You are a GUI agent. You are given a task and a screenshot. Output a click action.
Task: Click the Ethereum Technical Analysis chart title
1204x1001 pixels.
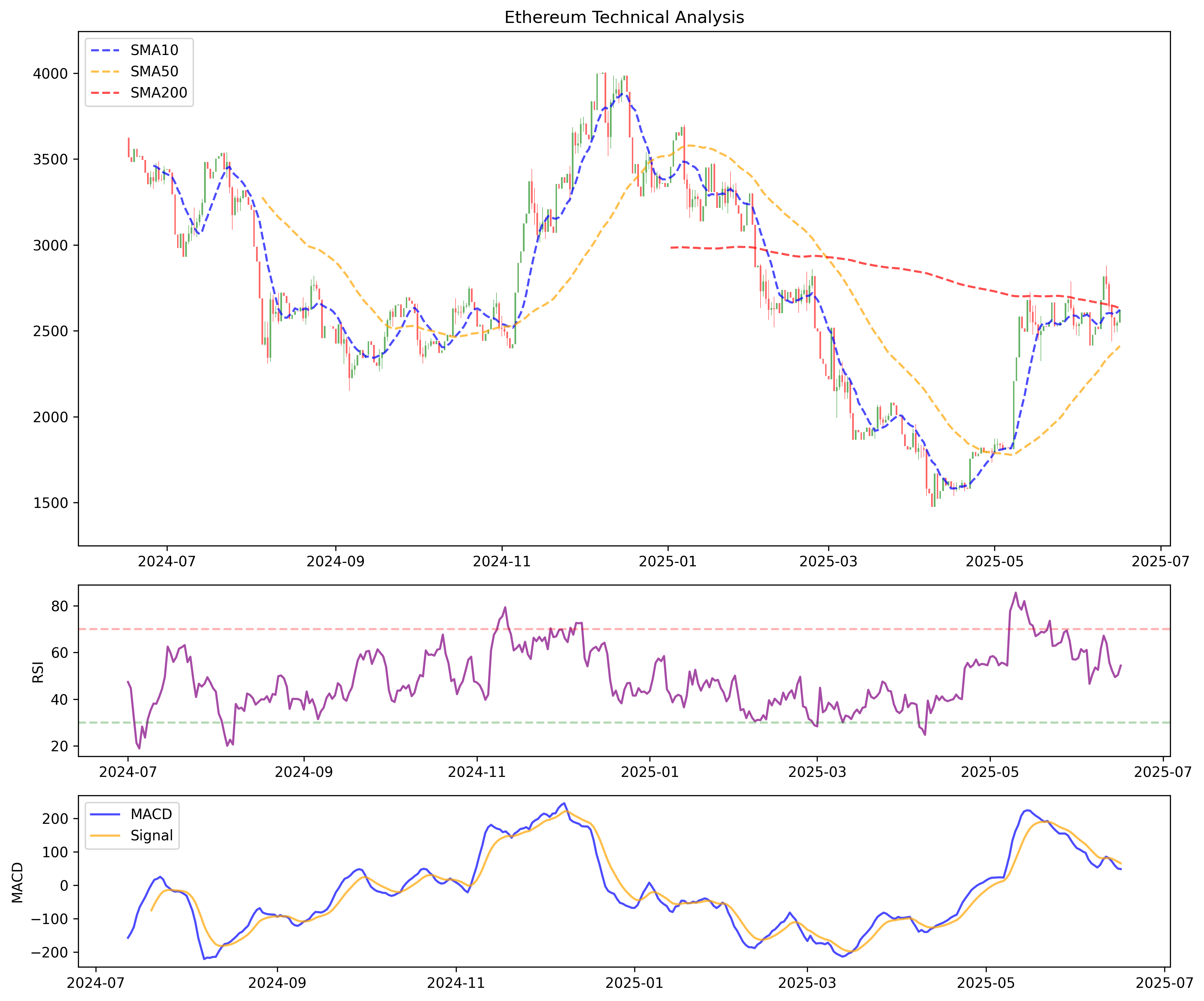point(624,17)
